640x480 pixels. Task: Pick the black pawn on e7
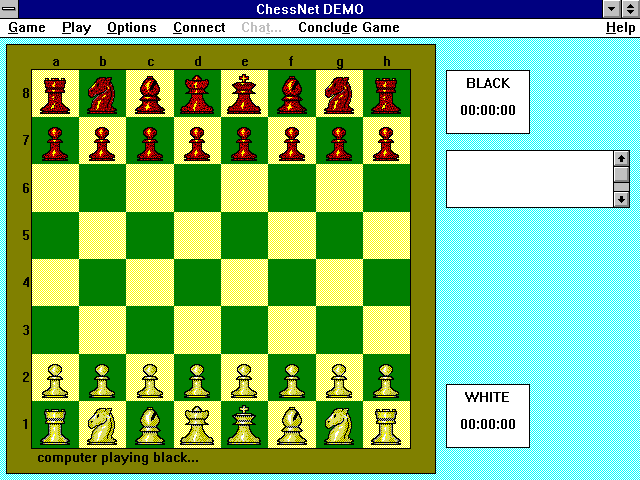244,144
